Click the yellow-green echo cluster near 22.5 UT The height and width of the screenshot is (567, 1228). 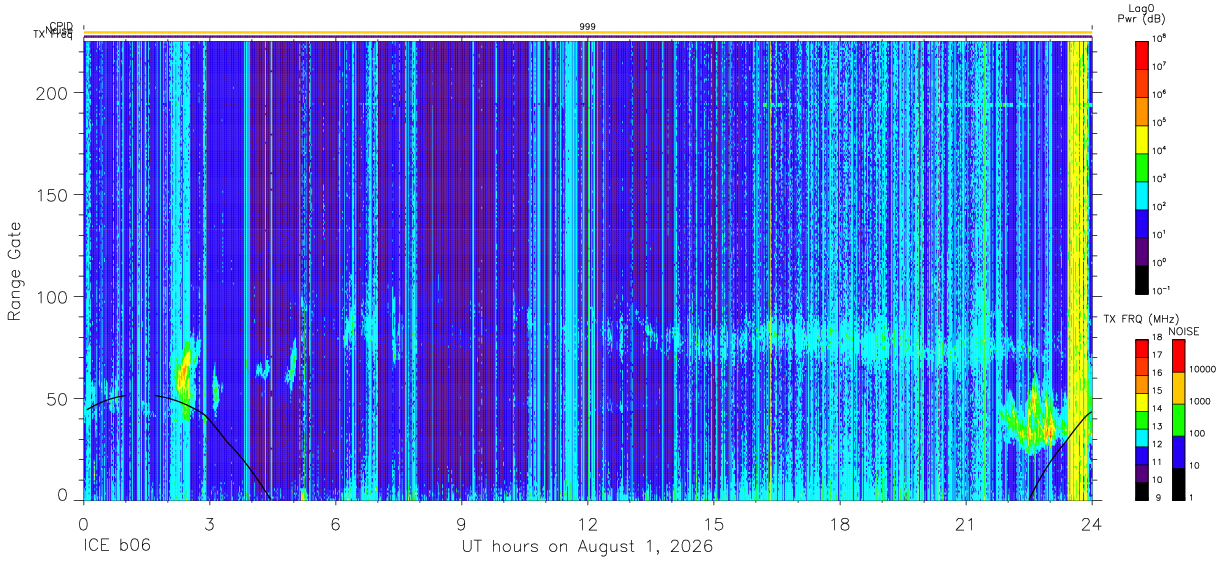point(1032,422)
